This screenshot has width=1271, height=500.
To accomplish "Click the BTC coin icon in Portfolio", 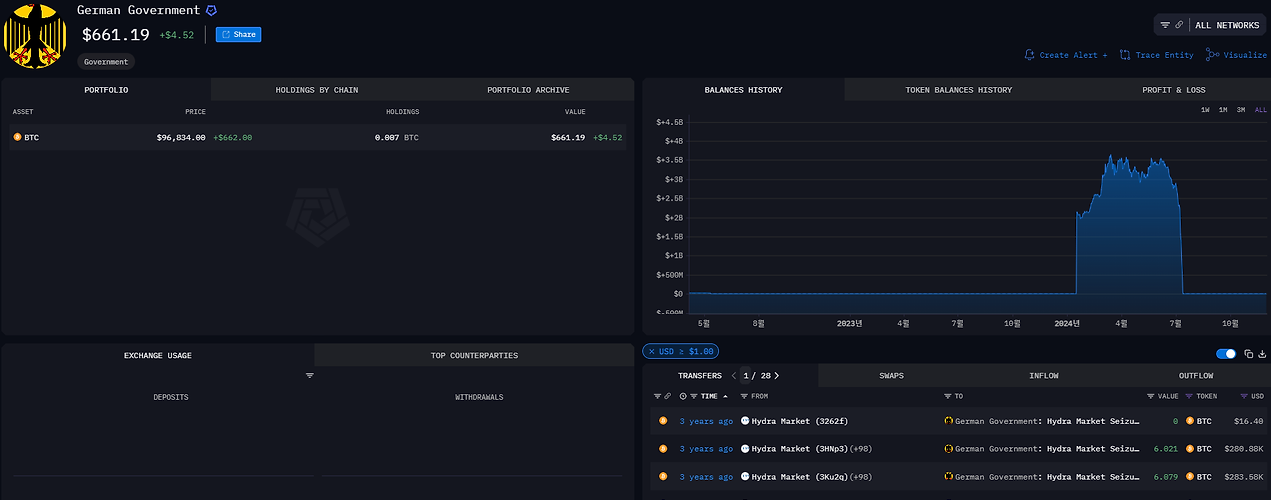I will [x=18, y=137].
